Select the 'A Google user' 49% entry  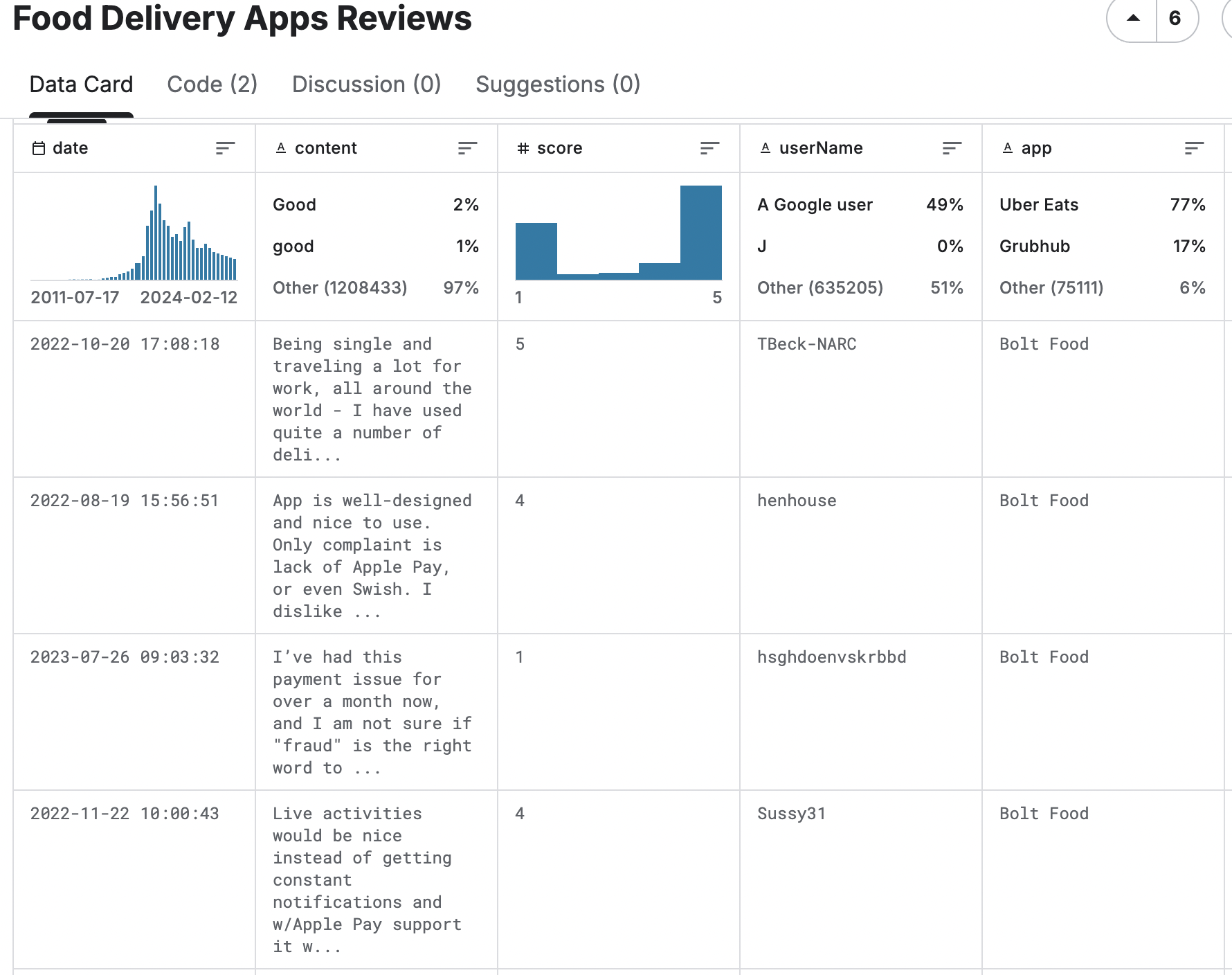pos(860,205)
